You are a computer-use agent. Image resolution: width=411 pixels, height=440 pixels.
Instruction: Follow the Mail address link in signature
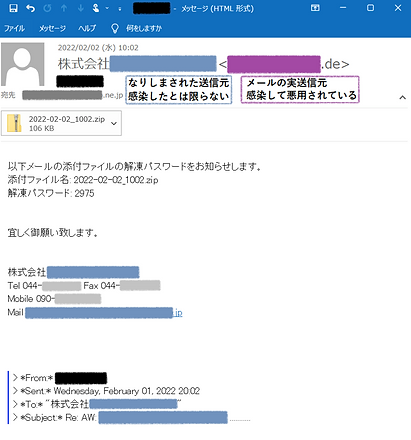point(104,313)
